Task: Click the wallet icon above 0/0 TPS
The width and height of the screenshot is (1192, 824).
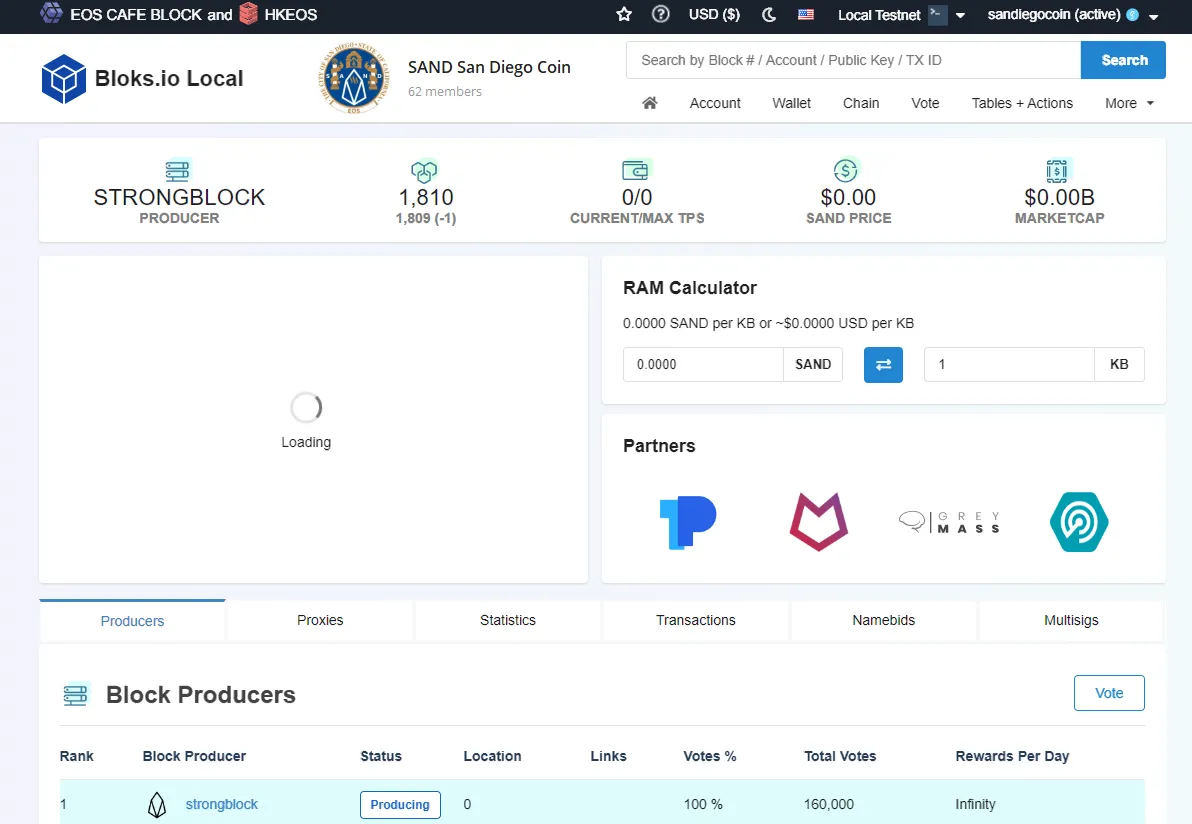Action: point(636,170)
